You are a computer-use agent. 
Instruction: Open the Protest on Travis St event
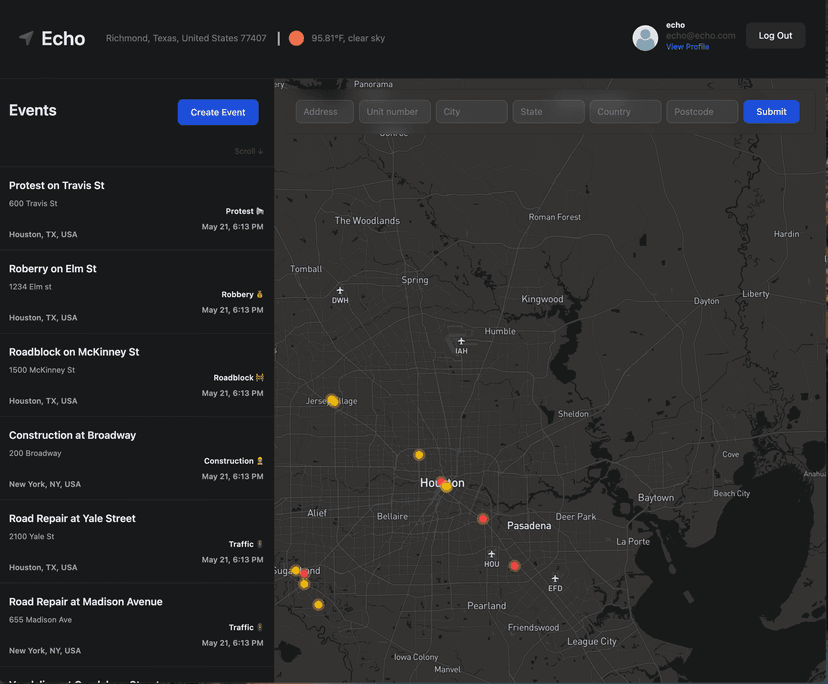pos(136,208)
